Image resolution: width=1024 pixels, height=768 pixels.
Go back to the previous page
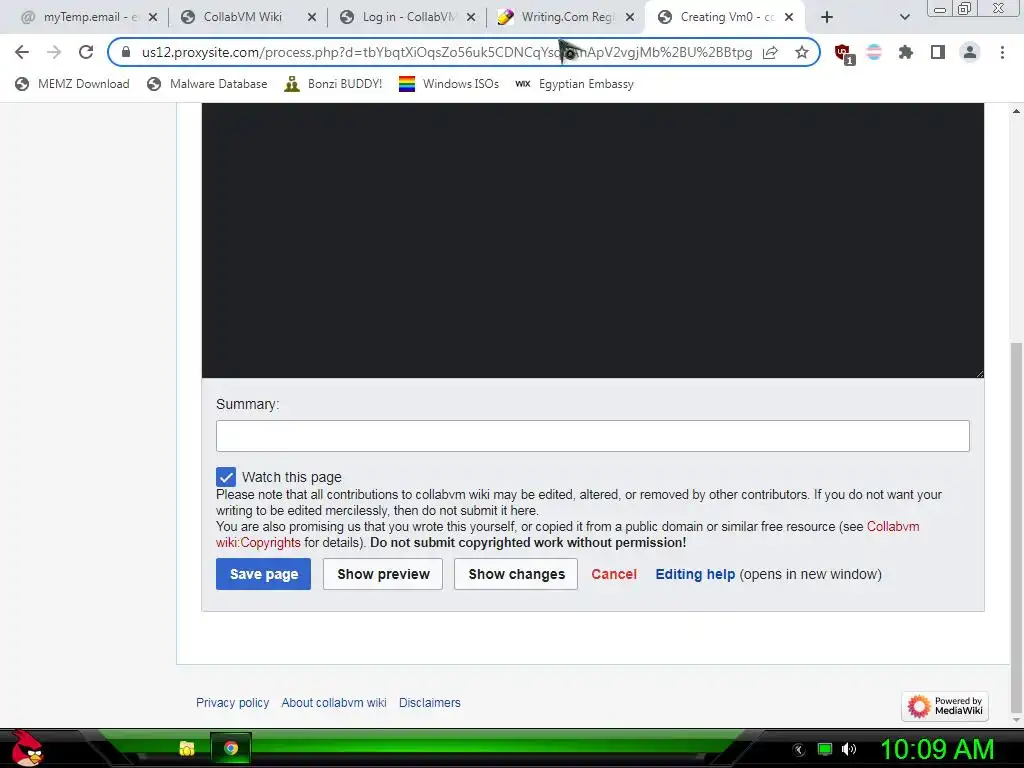click(22, 52)
